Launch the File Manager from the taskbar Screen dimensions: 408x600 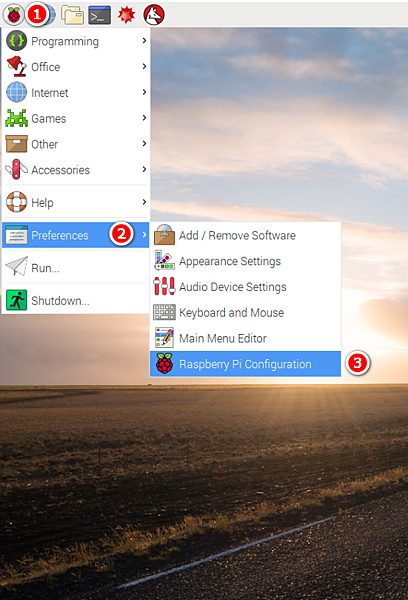(x=73, y=15)
